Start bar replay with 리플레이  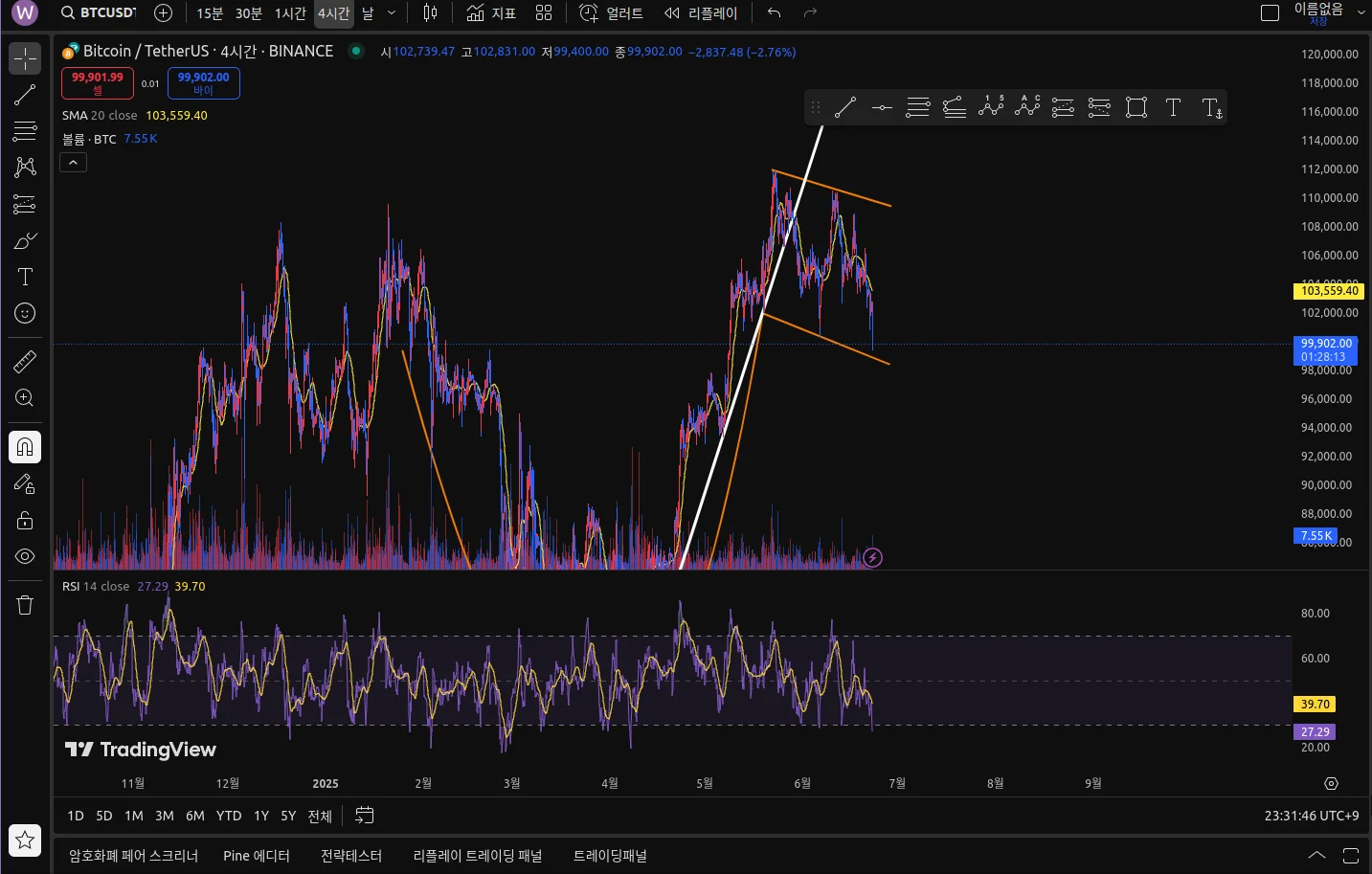tap(702, 13)
